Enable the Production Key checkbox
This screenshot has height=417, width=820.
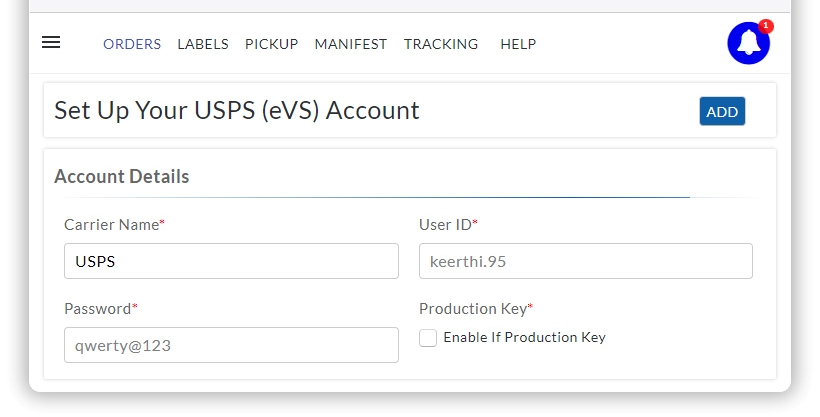pyautogui.click(x=428, y=338)
